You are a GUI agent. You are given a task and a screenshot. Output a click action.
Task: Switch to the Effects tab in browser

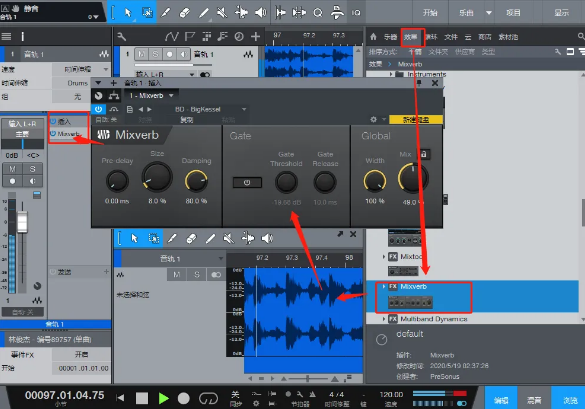pyautogui.click(x=410, y=37)
